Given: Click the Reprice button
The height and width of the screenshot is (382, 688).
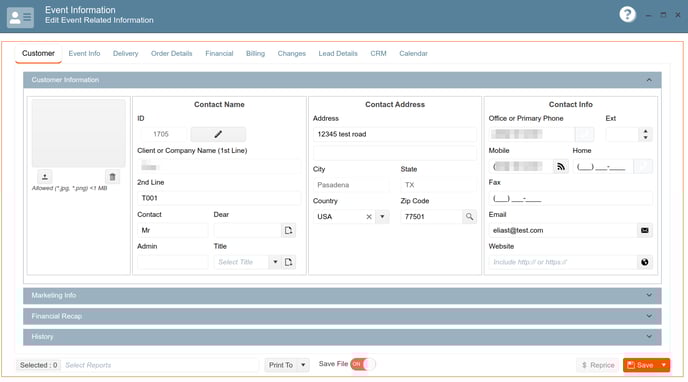Looking at the screenshot, I should coord(598,365).
